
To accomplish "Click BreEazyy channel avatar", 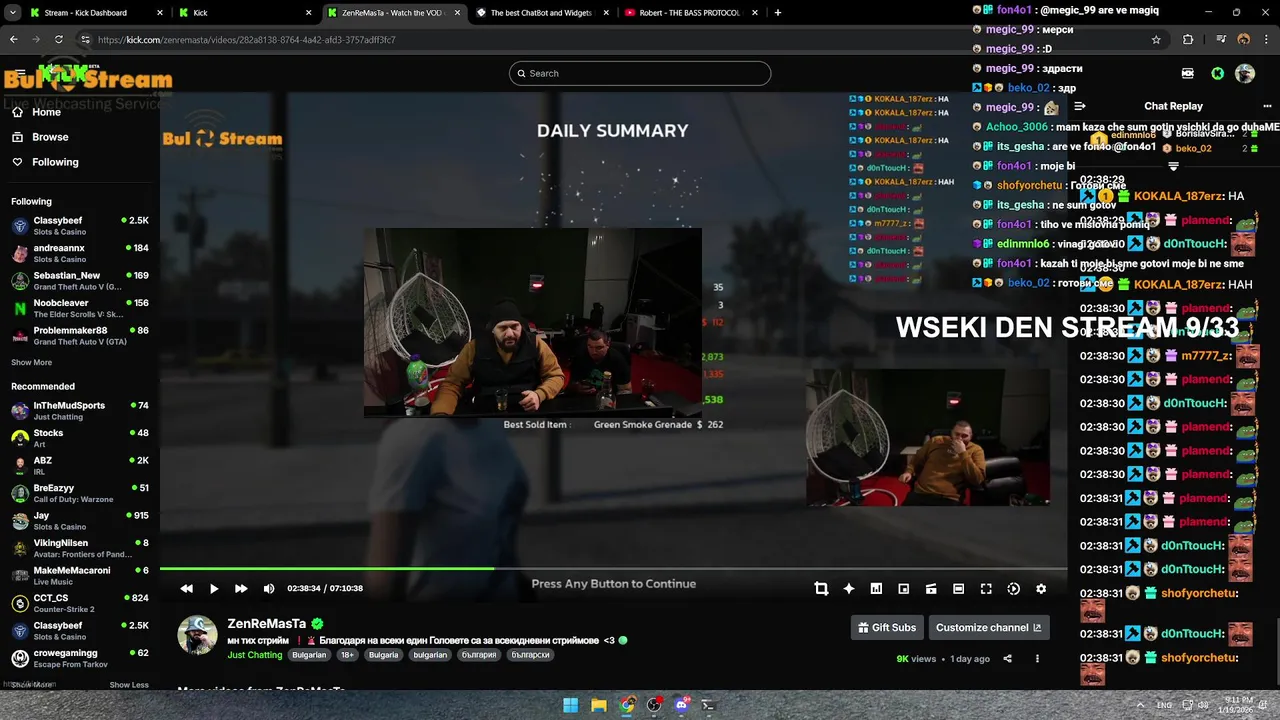I will click(20, 493).
